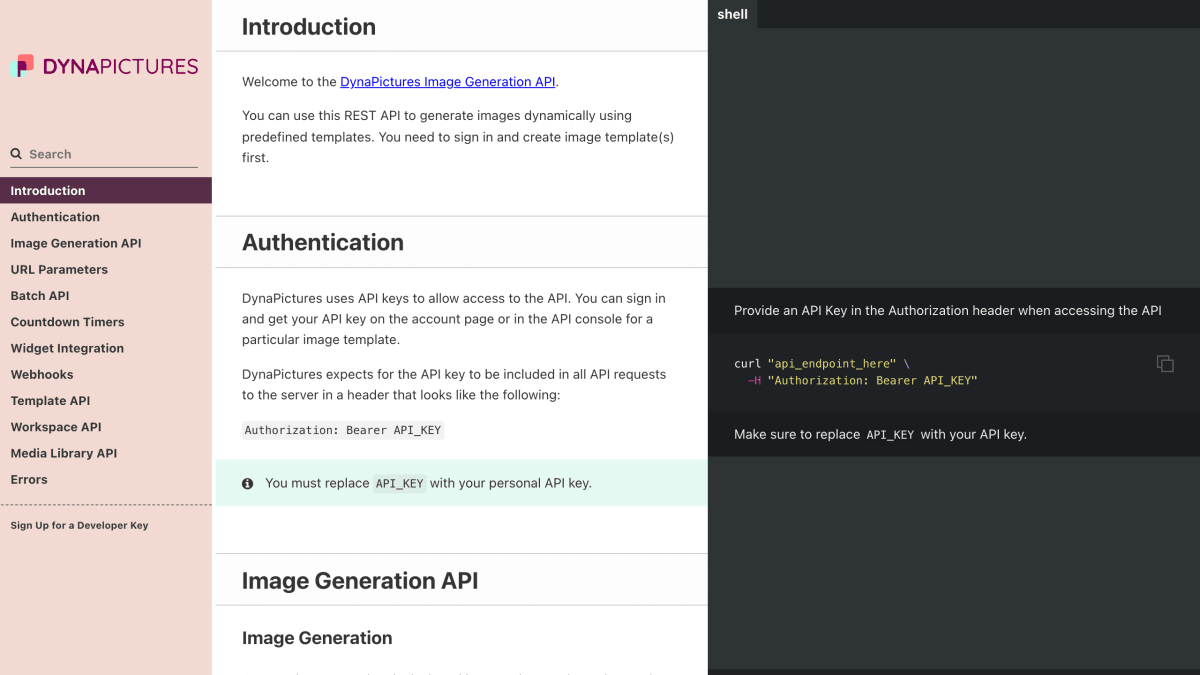The width and height of the screenshot is (1200, 675).
Task: Go to Webhooks section
Action: point(106,374)
